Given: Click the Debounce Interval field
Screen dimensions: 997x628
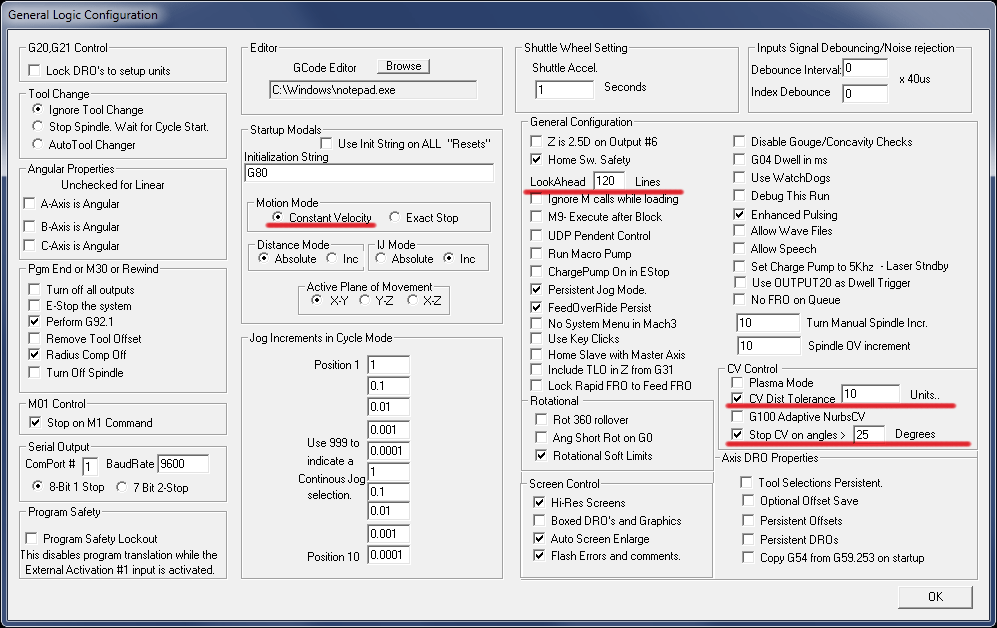Looking at the screenshot, I should 865,68.
